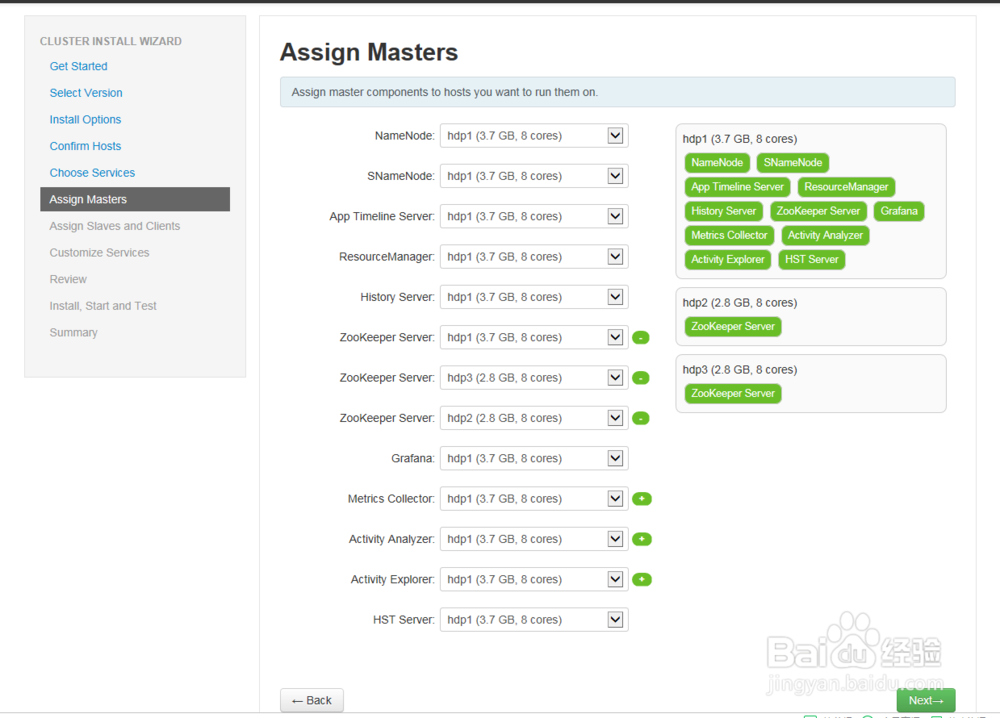The height and width of the screenshot is (718, 1000).
Task: Click the Grafana field label
Action: pyautogui.click(x=413, y=458)
